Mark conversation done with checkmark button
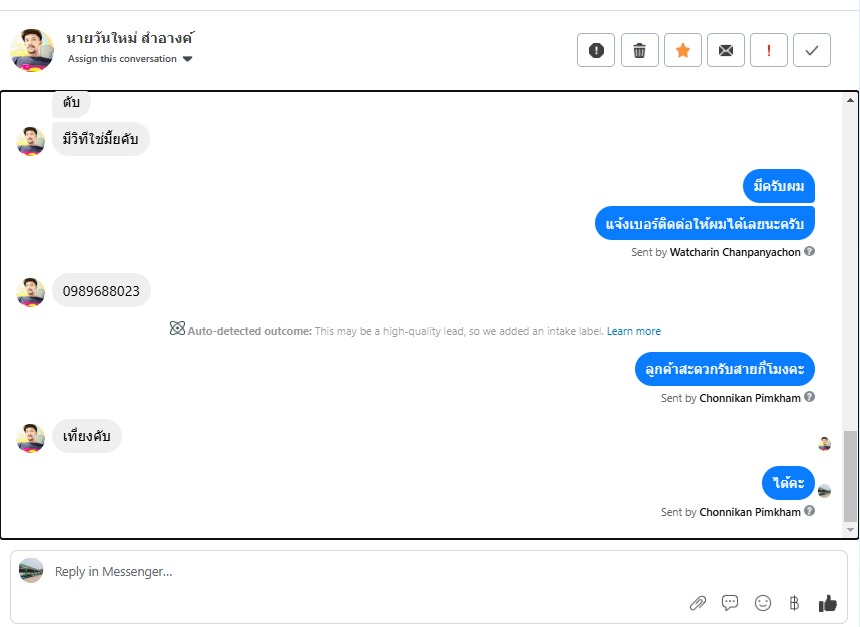The image size is (860, 627). click(812, 50)
